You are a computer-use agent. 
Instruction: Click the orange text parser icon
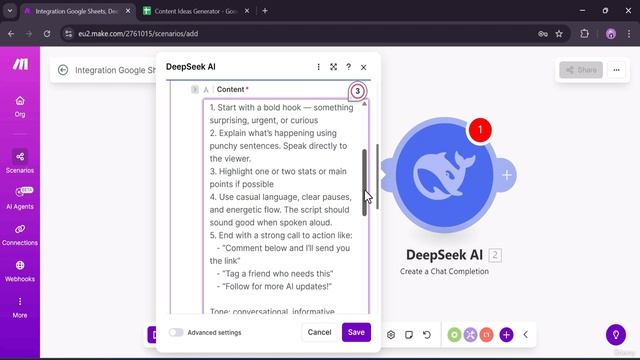[487, 335]
